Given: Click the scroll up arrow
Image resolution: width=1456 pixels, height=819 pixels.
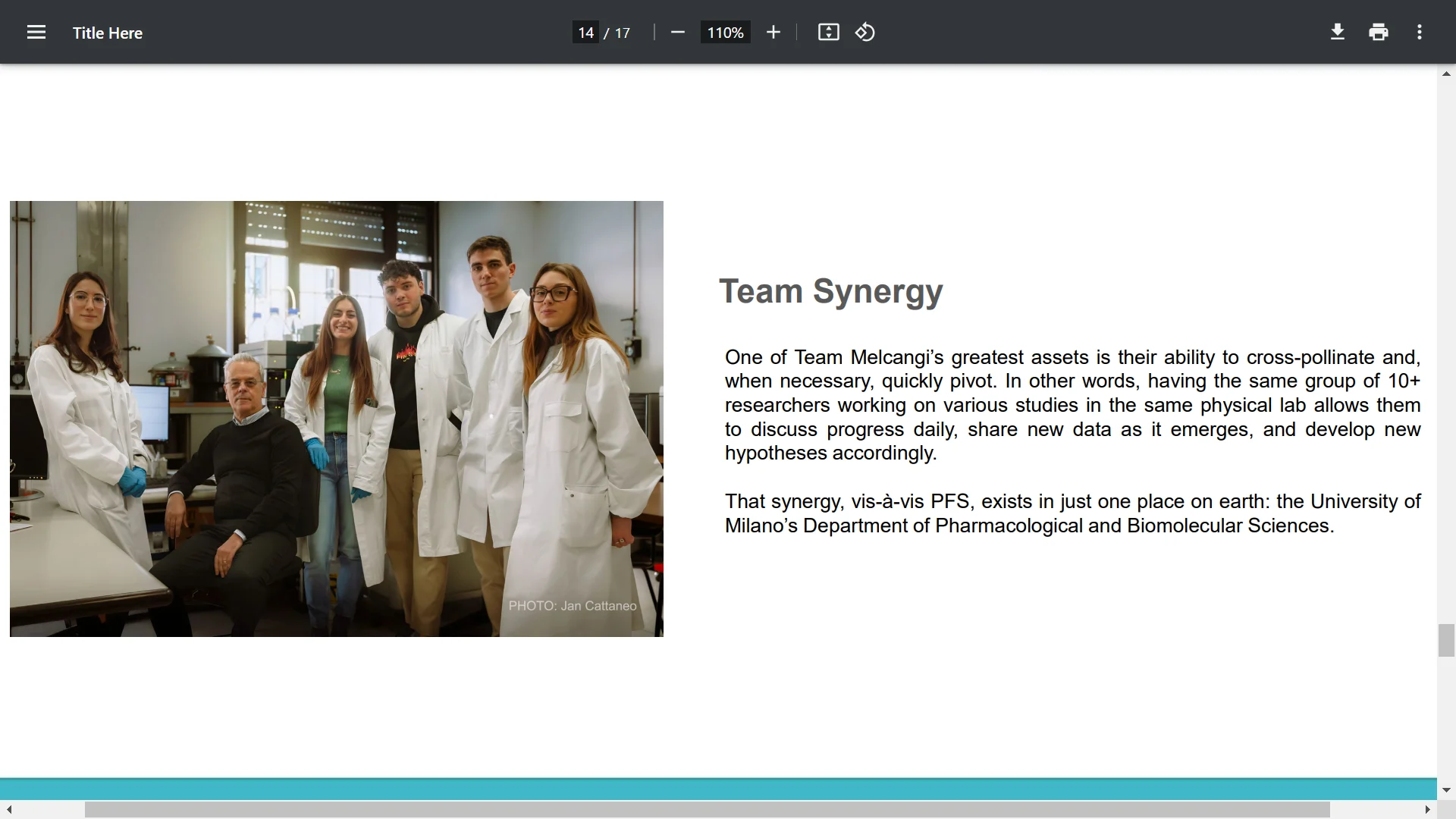Looking at the screenshot, I should point(1446,74).
